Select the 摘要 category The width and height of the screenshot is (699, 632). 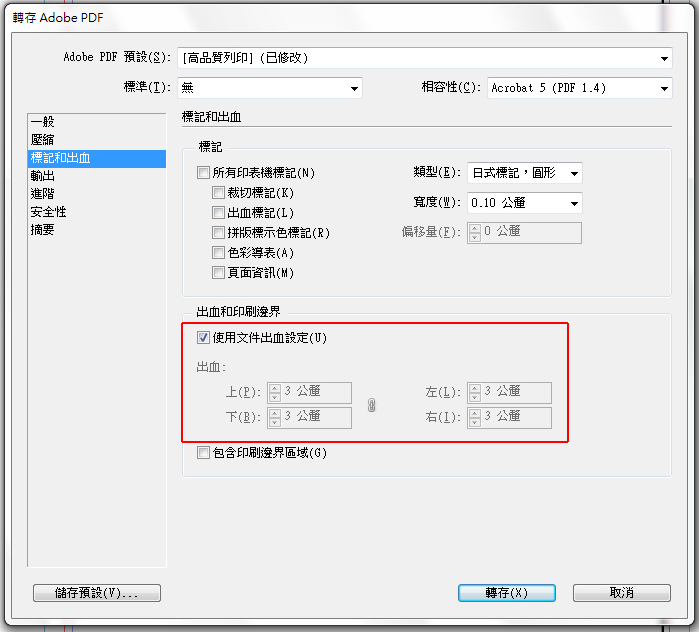point(97,230)
